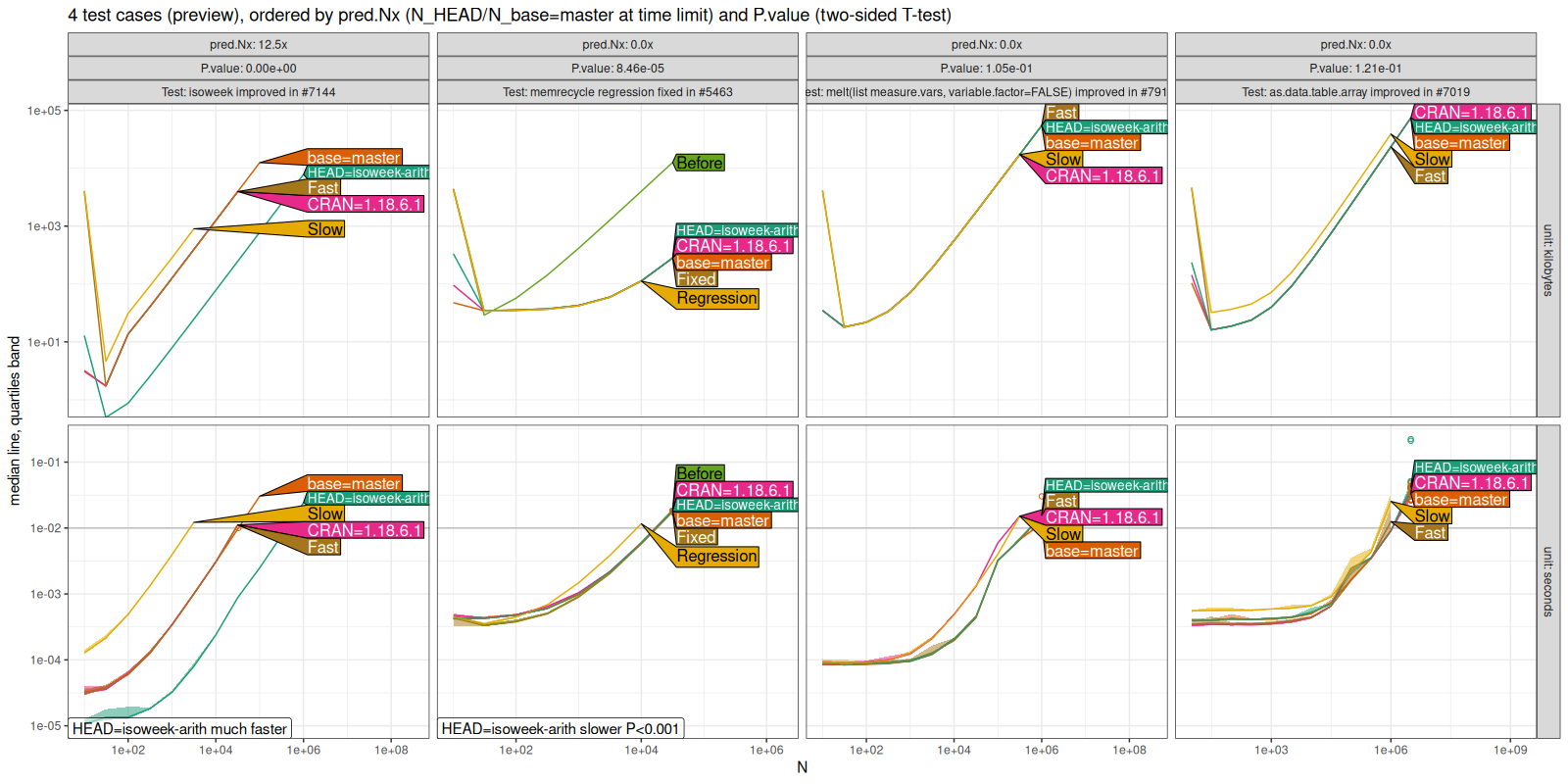Screen dimensions: 1568x784
Task: Click 'Test: memrecycle regression fixed in #5463' header
Action: 617,92
